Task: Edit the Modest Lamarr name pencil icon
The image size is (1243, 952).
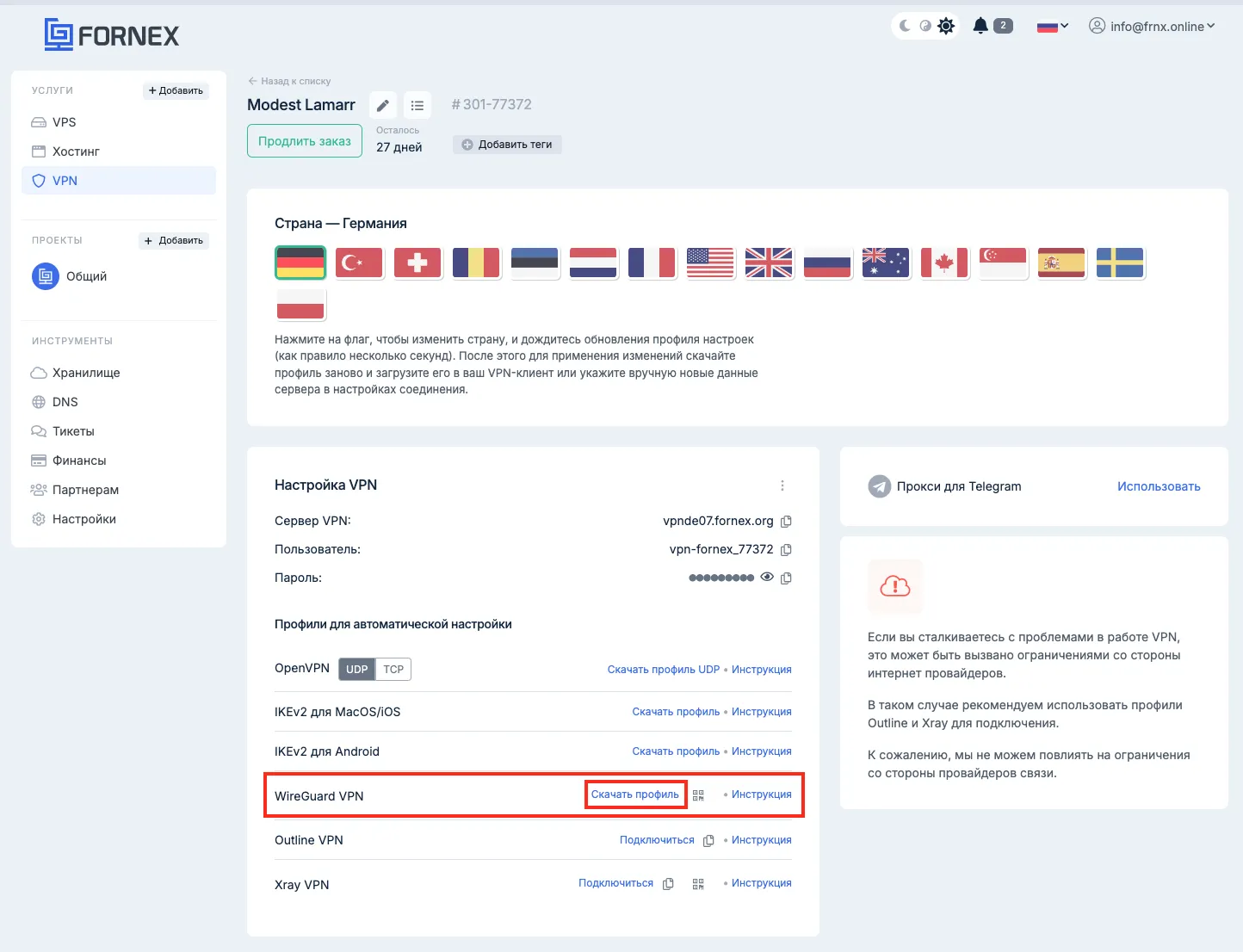Action: (383, 105)
